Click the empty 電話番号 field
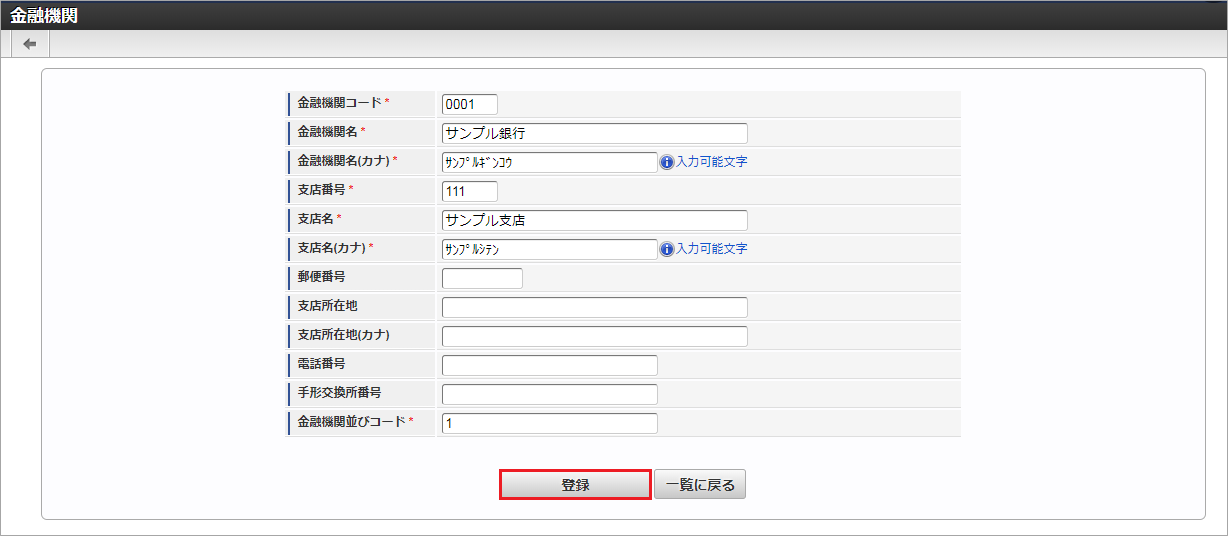Image resolution: width=1228 pixels, height=536 pixels. pyautogui.click(x=549, y=365)
